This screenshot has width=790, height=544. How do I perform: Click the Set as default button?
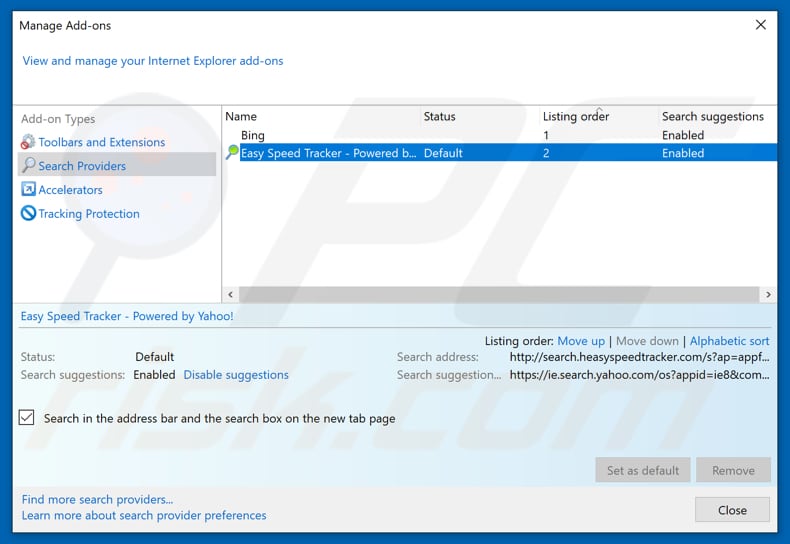pyautogui.click(x=642, y=470)
